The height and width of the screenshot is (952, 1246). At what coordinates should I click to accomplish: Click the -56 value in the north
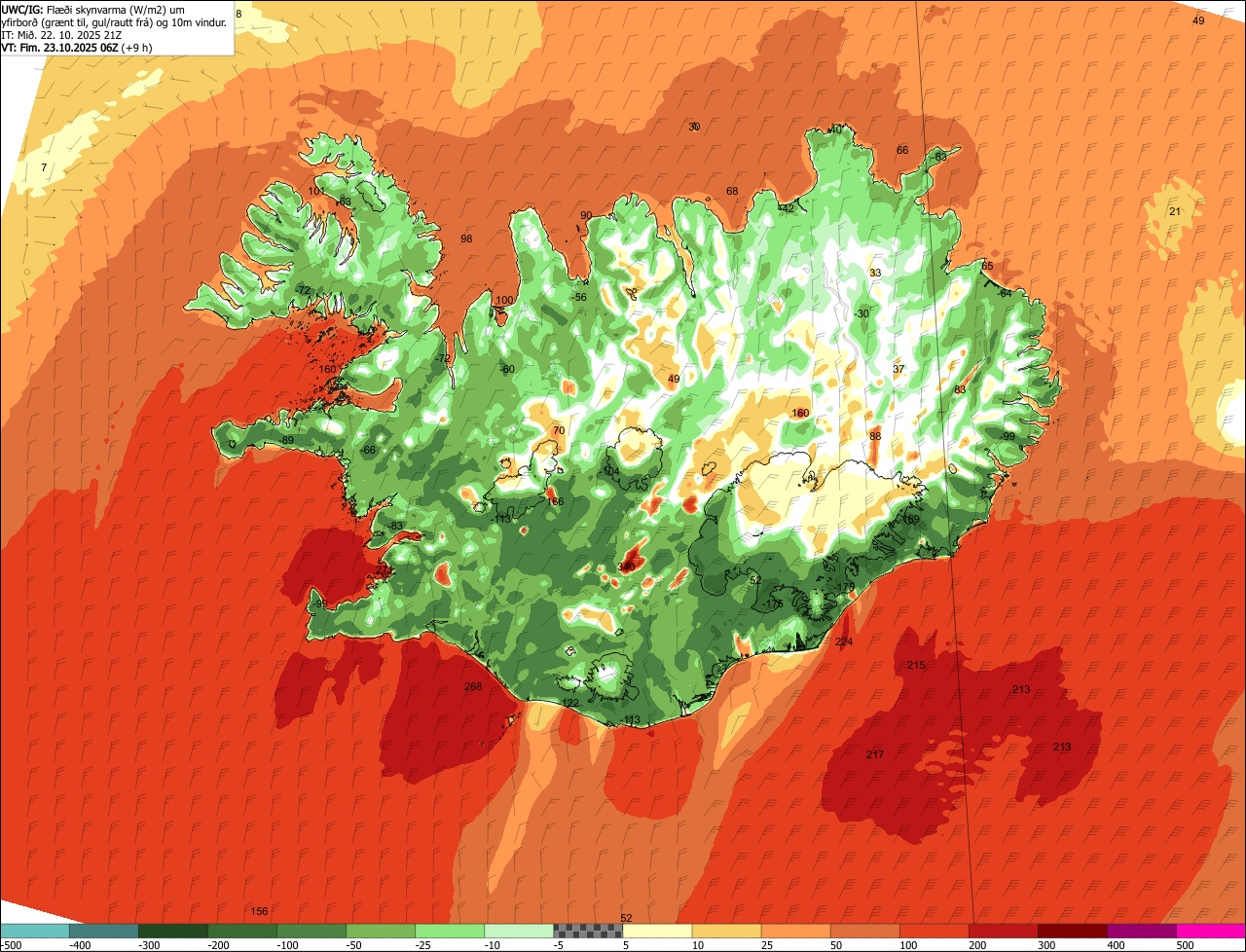pyautogui.click(x=579, y=297)
